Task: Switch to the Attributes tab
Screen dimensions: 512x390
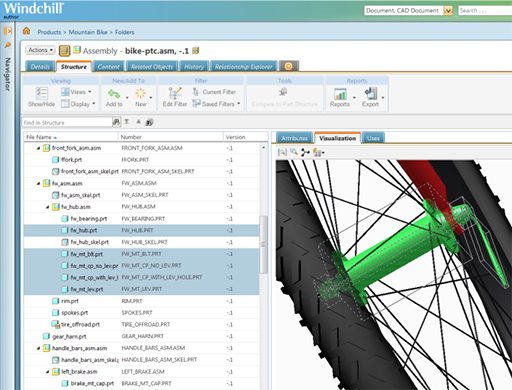Action: (x=294, y=138)
